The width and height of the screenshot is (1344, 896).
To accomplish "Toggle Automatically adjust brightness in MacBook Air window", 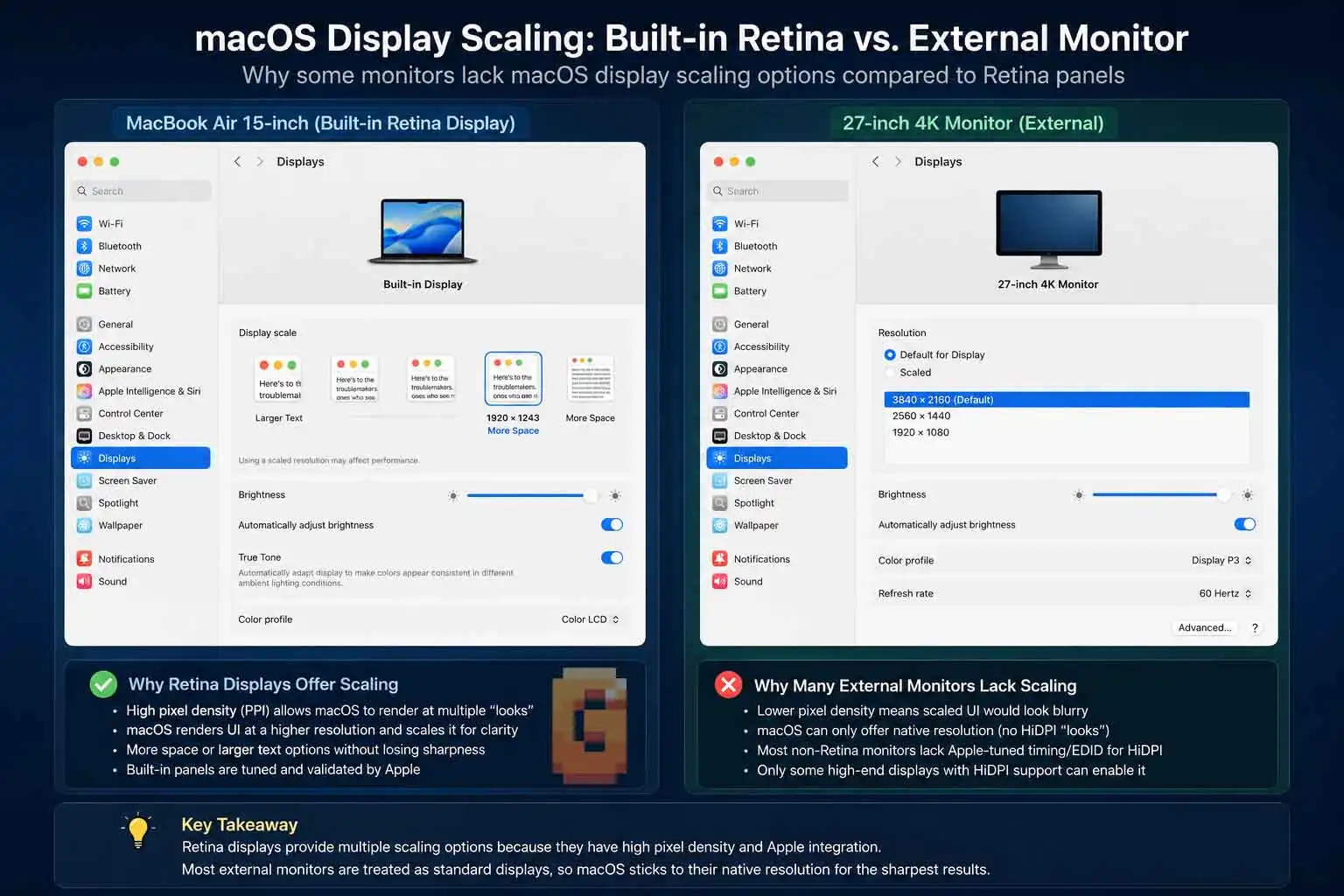I will (612, 525).
